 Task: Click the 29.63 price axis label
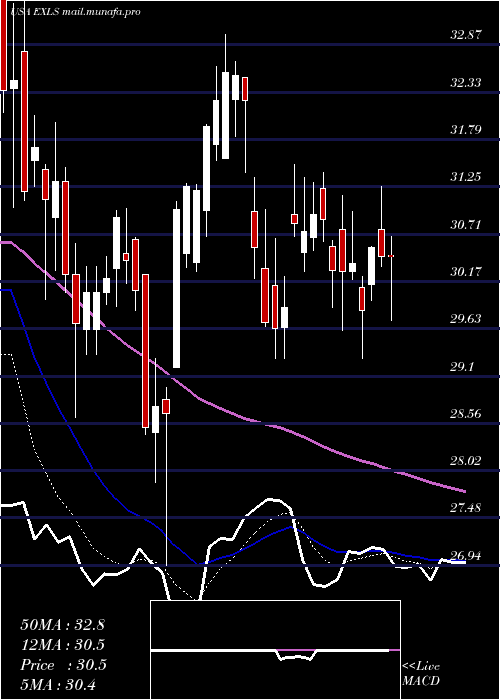[466, 319]
